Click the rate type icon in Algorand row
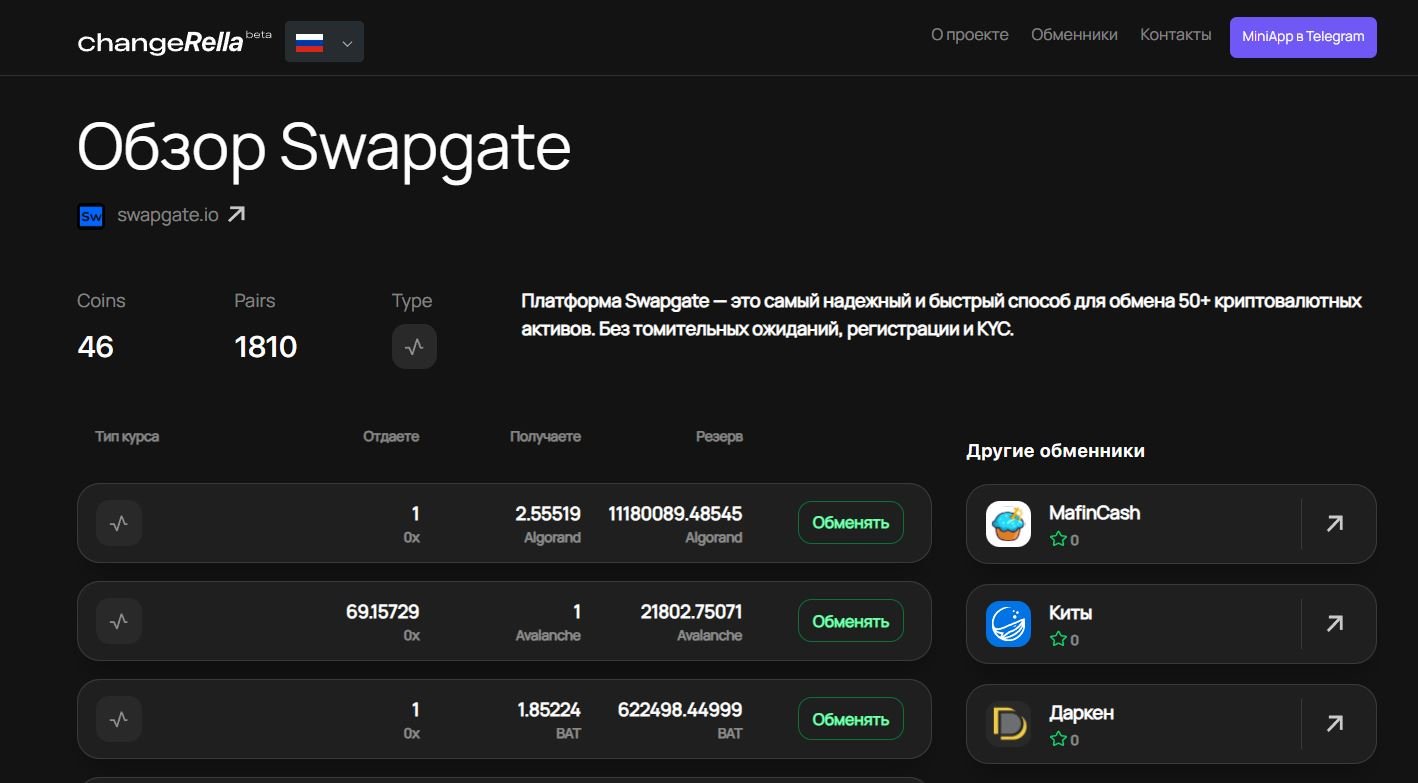 [119, 523]
